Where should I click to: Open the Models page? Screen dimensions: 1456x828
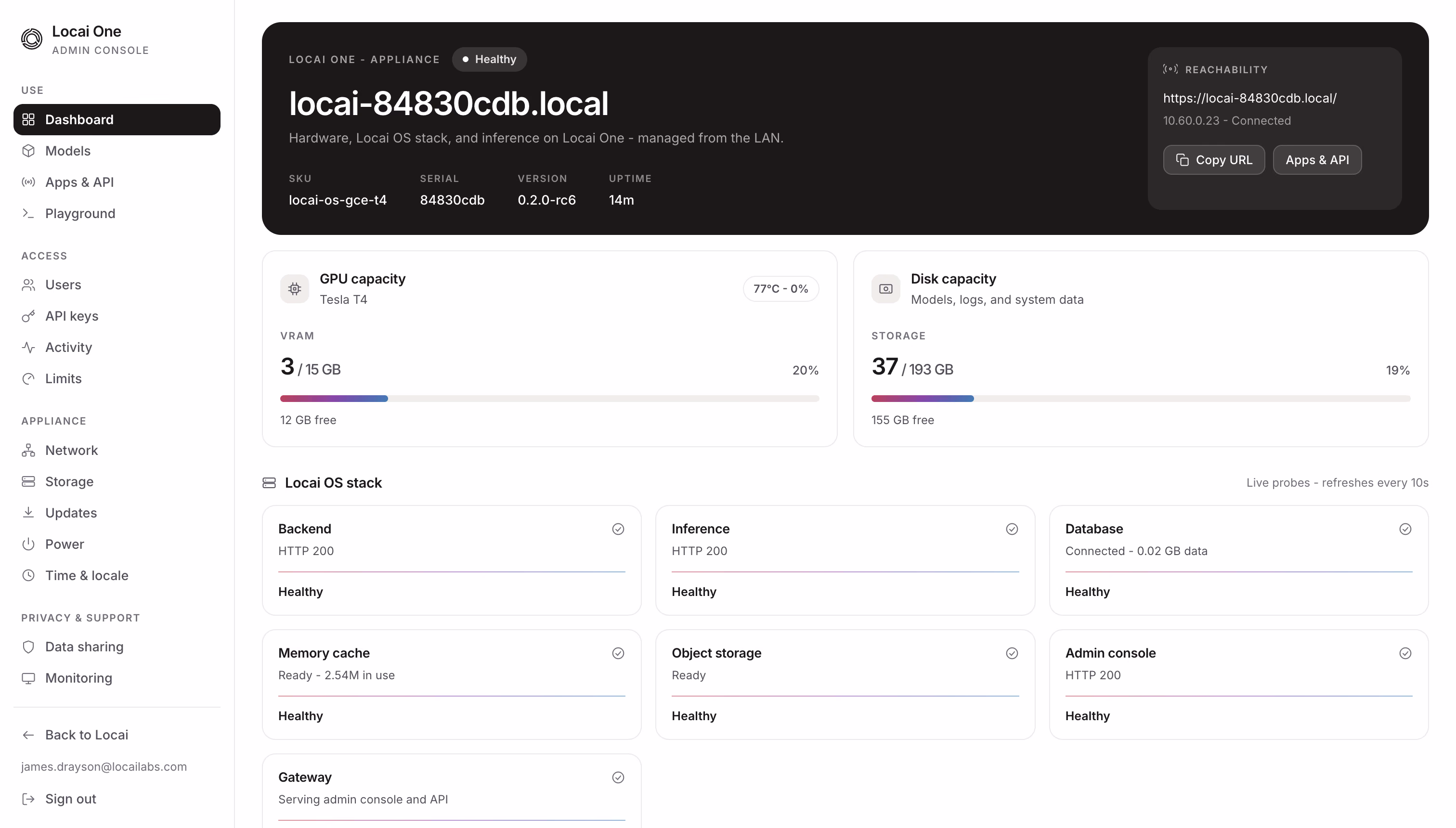click(x=117, y=151)
